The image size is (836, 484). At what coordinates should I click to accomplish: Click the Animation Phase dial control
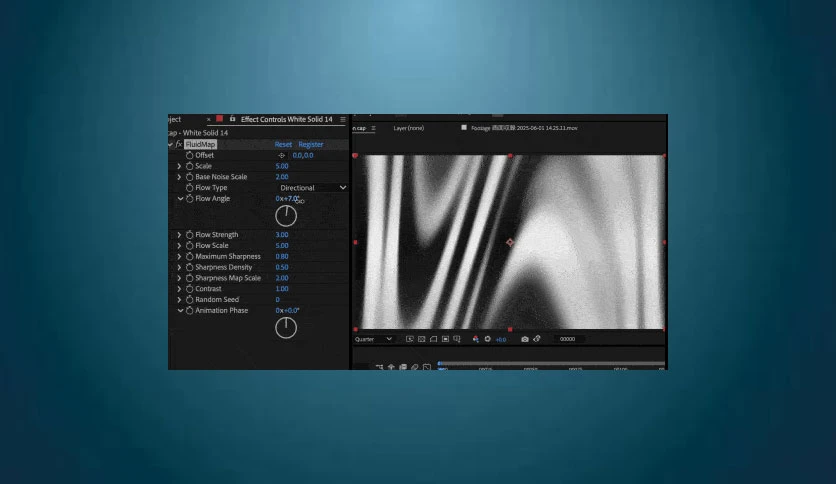[x=286, y=328]
